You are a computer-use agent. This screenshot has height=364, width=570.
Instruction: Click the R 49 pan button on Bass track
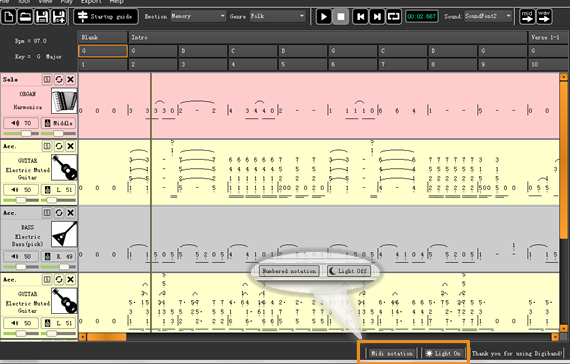[x=59, y=257]
